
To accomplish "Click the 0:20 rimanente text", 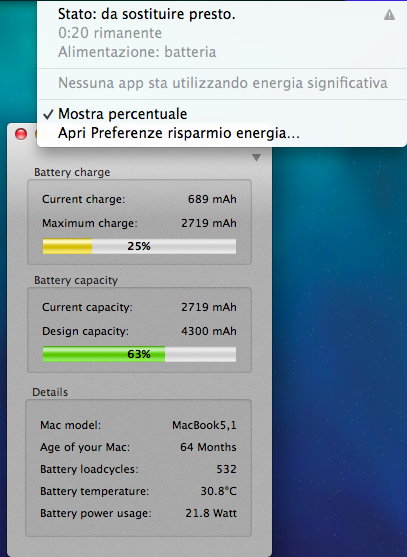I will tap(110, 33).
